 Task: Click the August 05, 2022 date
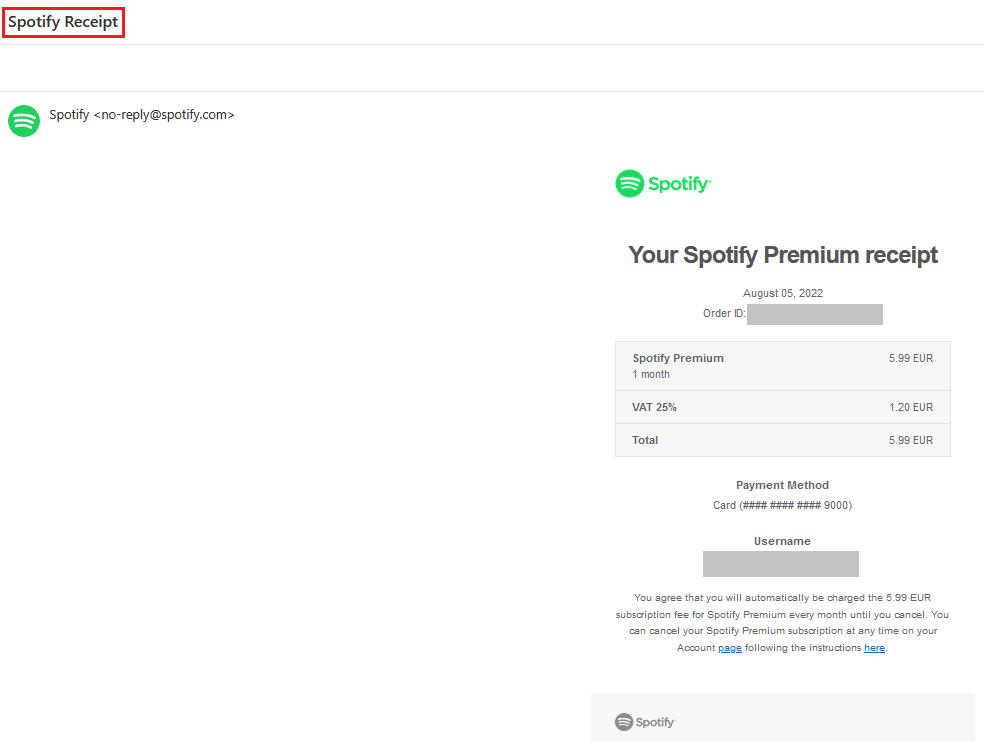coord(783,293)
